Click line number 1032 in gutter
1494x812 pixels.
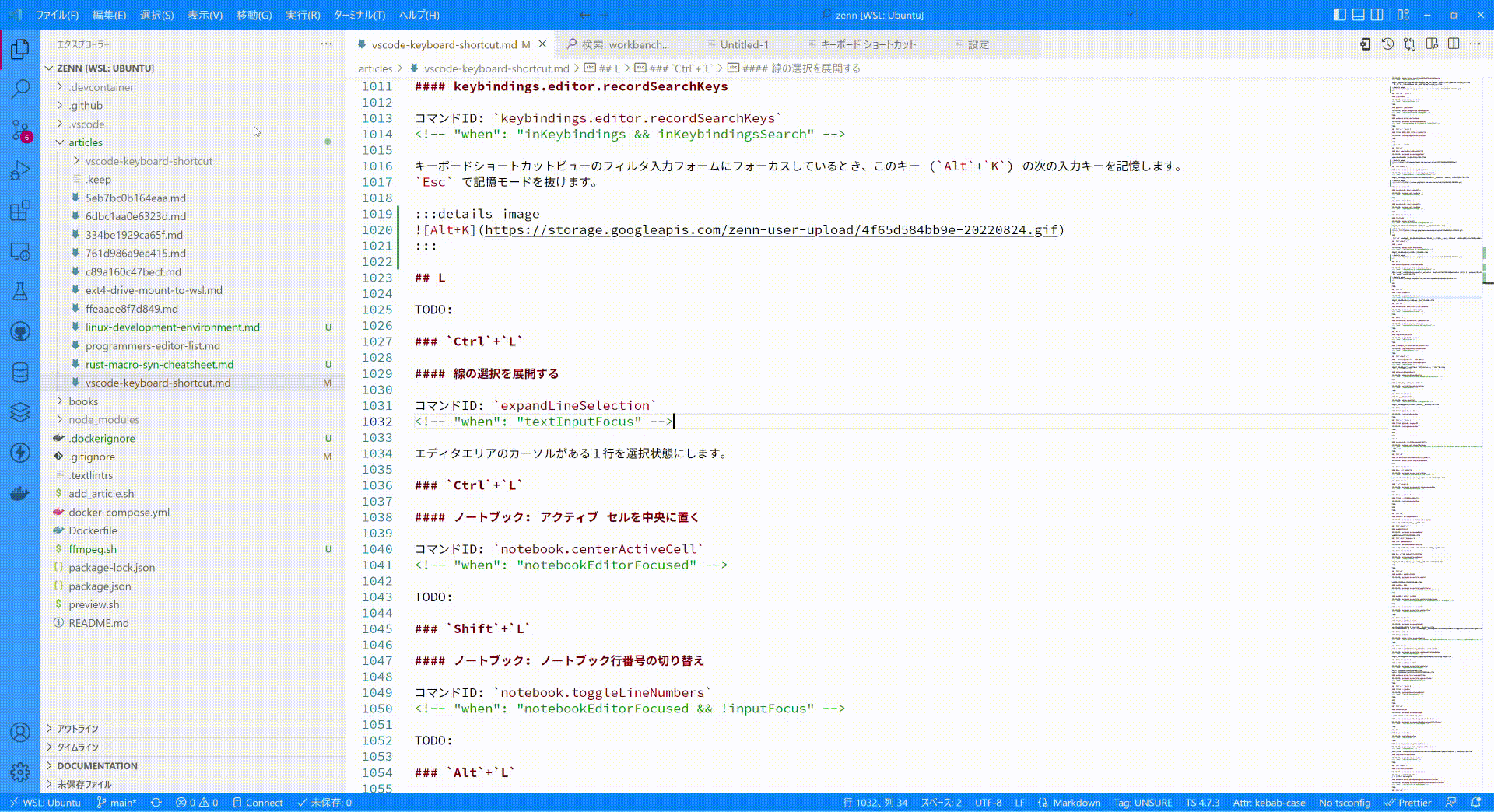[377, 422]
